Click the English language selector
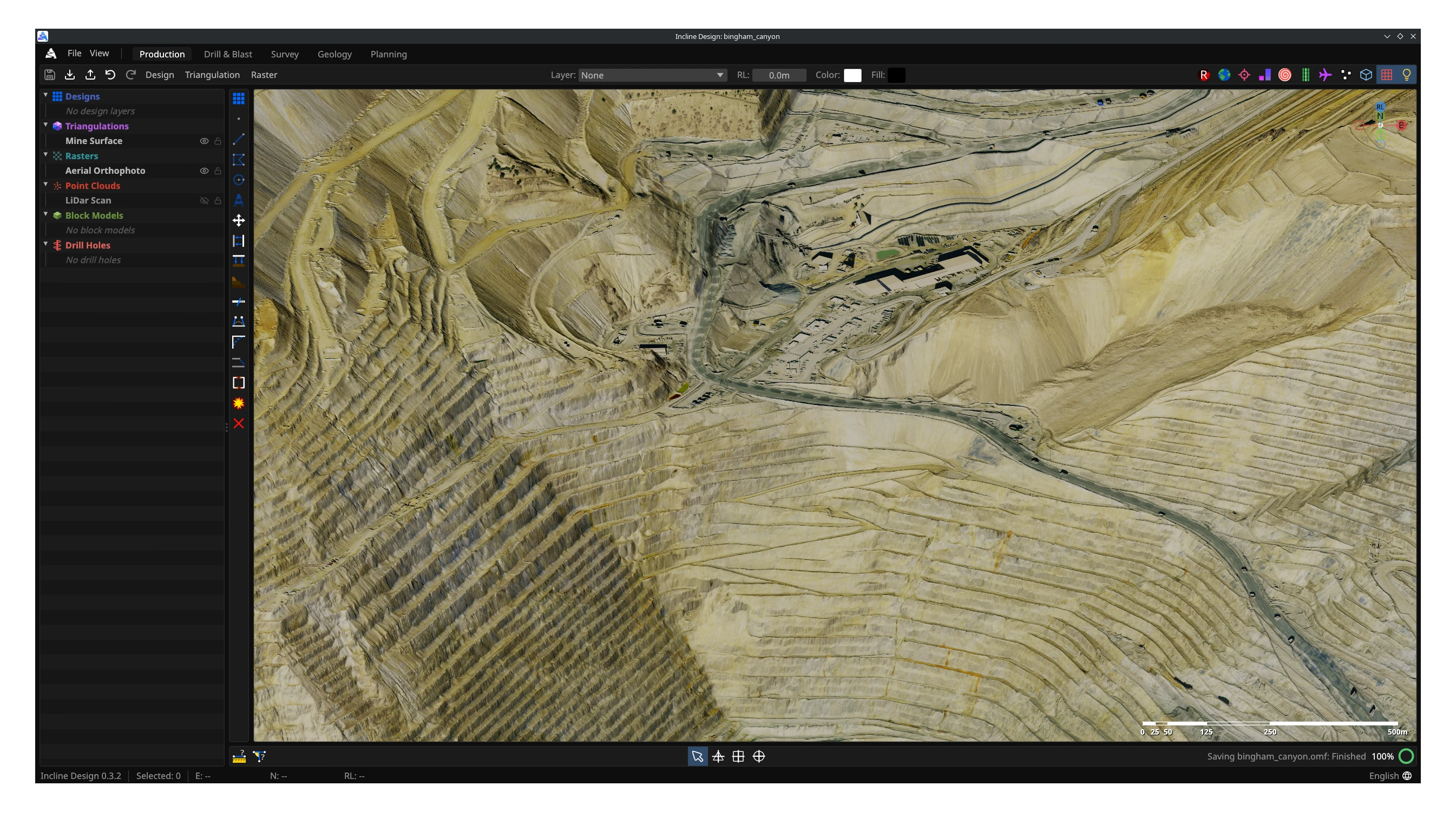Image resolution: width=1456 pixels, height=825 pixels. (x=1391, y=776)
